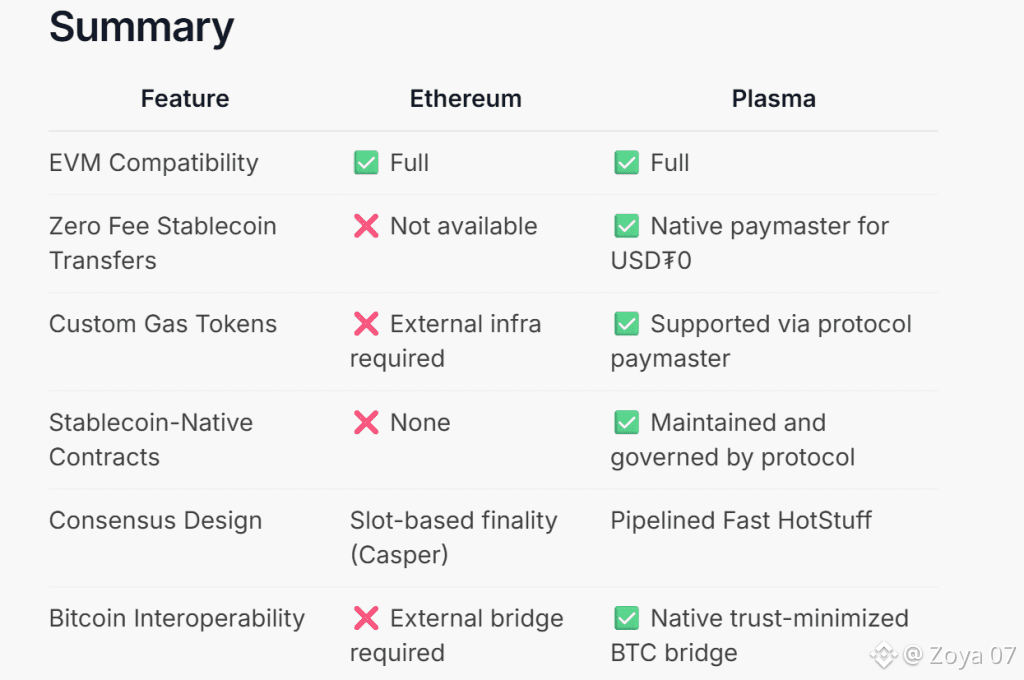
Task: Click the Summary heading
Action: point(141,27)
